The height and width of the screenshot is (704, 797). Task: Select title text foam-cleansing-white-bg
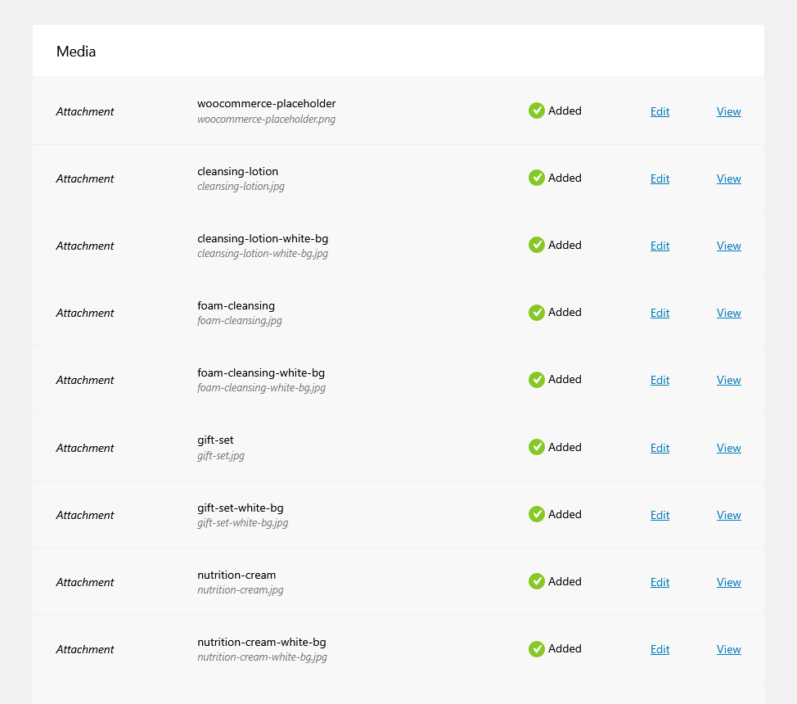click(x=261, y=373)
